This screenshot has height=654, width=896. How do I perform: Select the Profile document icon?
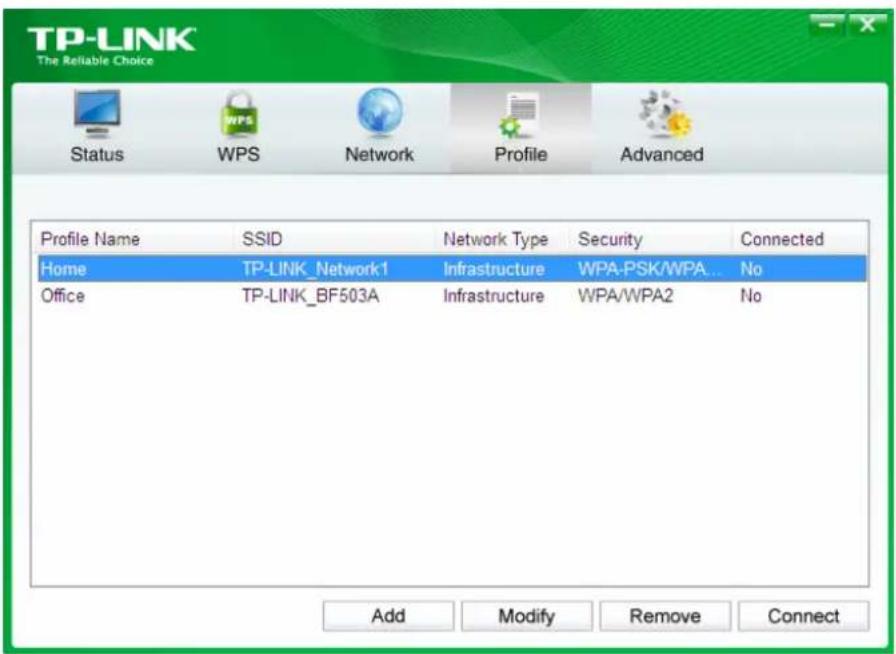coord(519,117)
